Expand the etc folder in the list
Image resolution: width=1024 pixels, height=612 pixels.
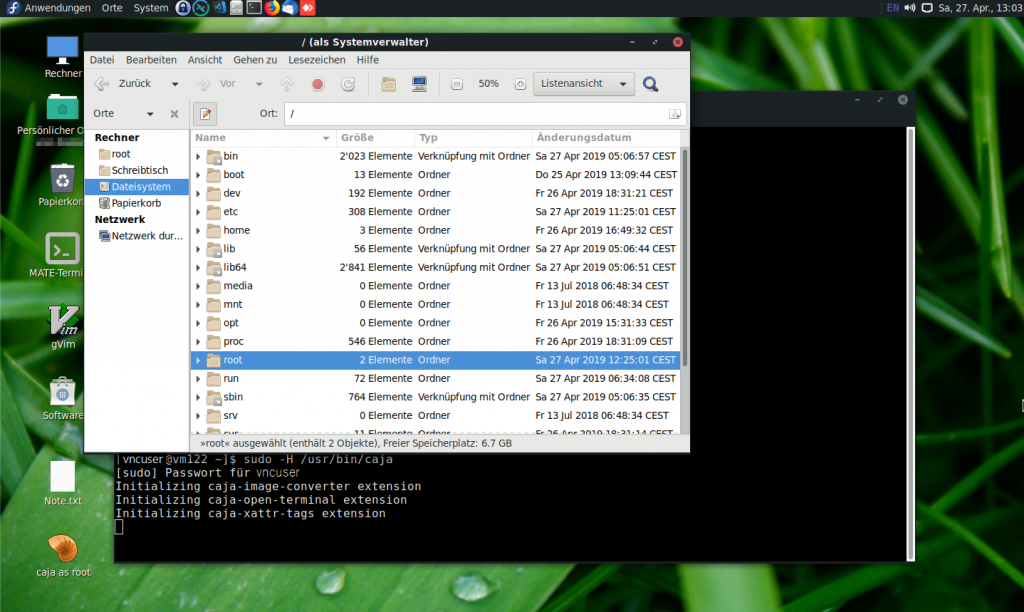click(198, 211)
